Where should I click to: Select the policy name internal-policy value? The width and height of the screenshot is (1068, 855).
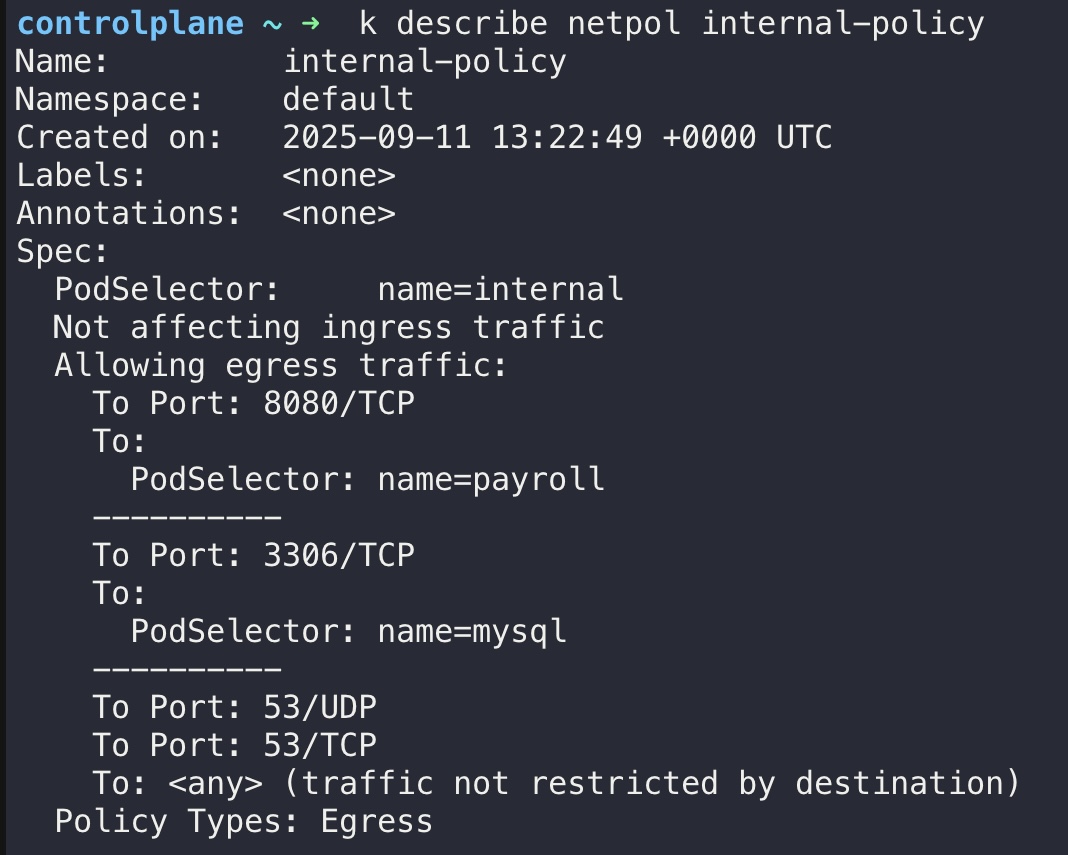pyautogui.click(x=424, y=62)
